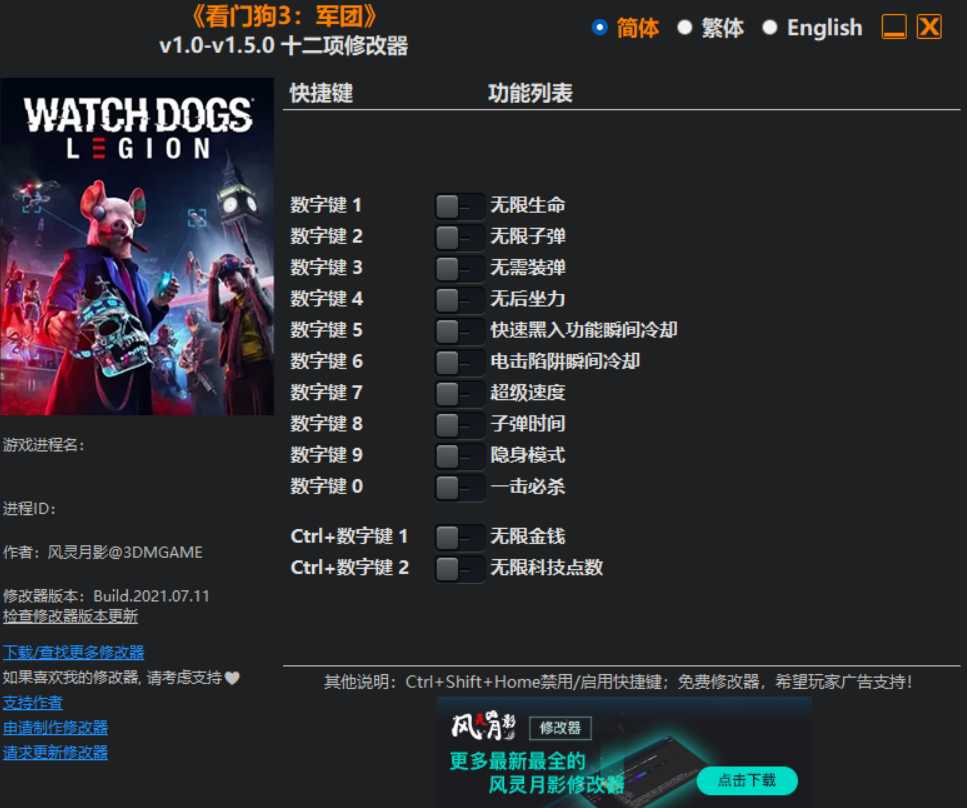The width and height of the screenshot is (967, 808).
Task: Open the 下载/查找更多修改器 link
Action: pyautogui.click(x=73, y=652)
